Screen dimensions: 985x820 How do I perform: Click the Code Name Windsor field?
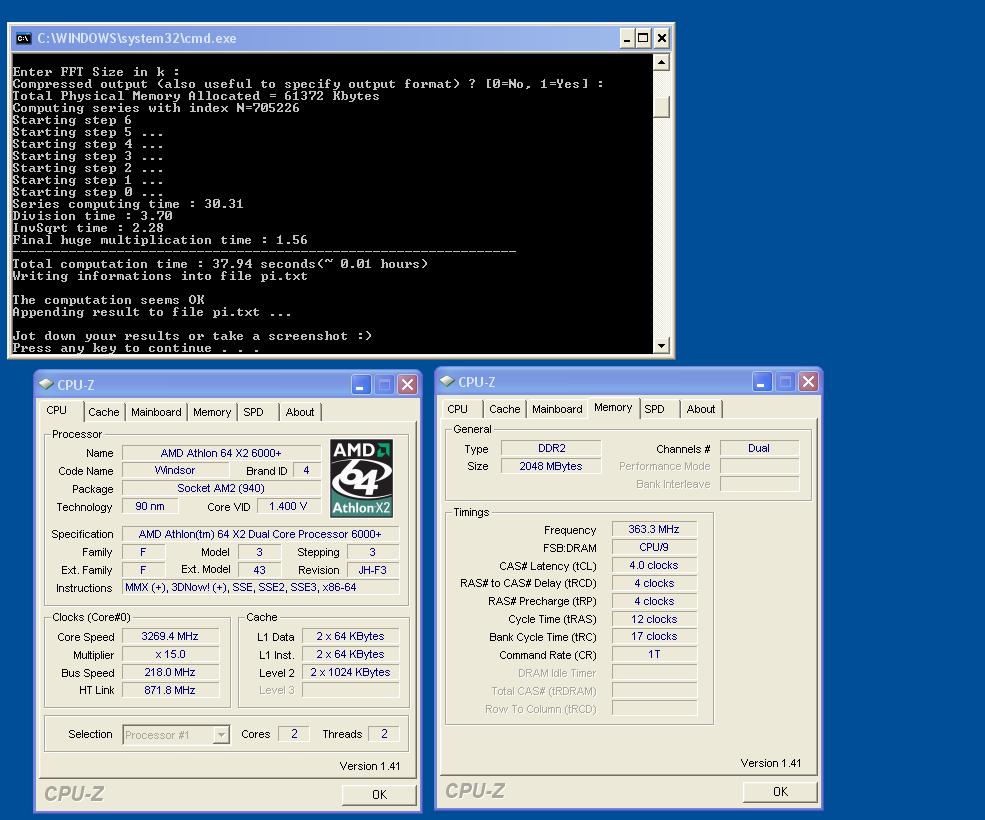pyautogui.click(x=175, y=471)
